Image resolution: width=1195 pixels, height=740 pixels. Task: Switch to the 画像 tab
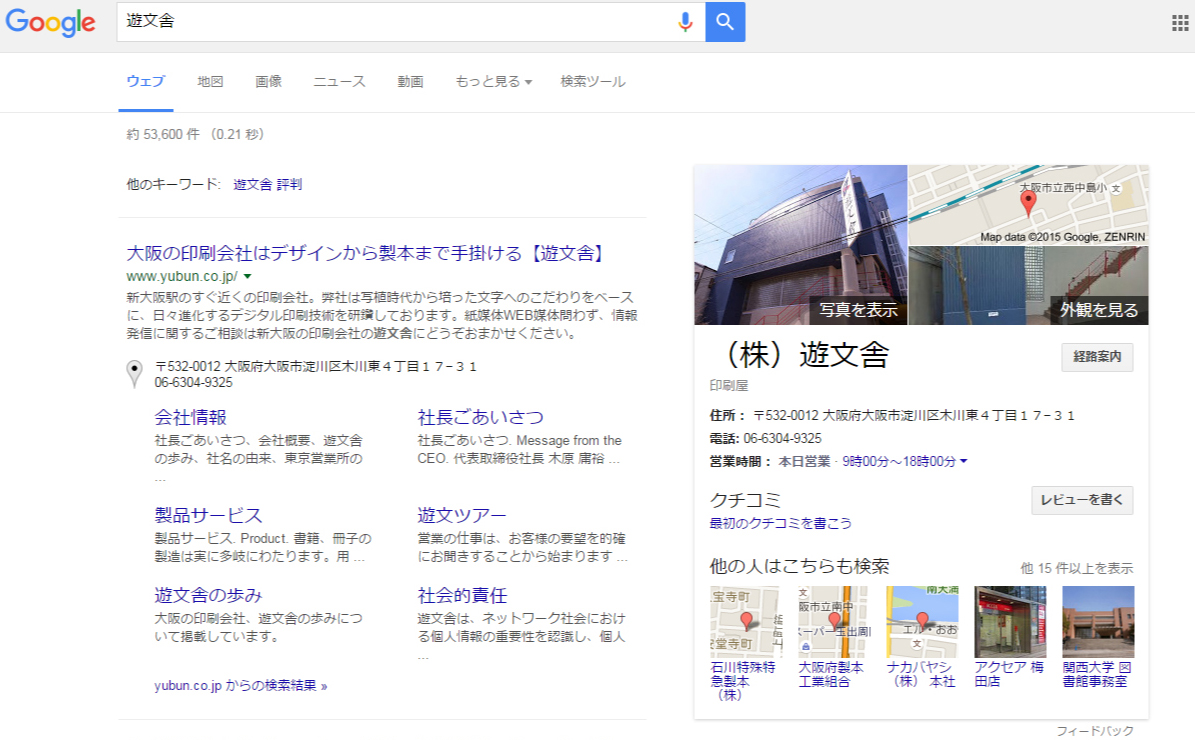tap(268, 82)
